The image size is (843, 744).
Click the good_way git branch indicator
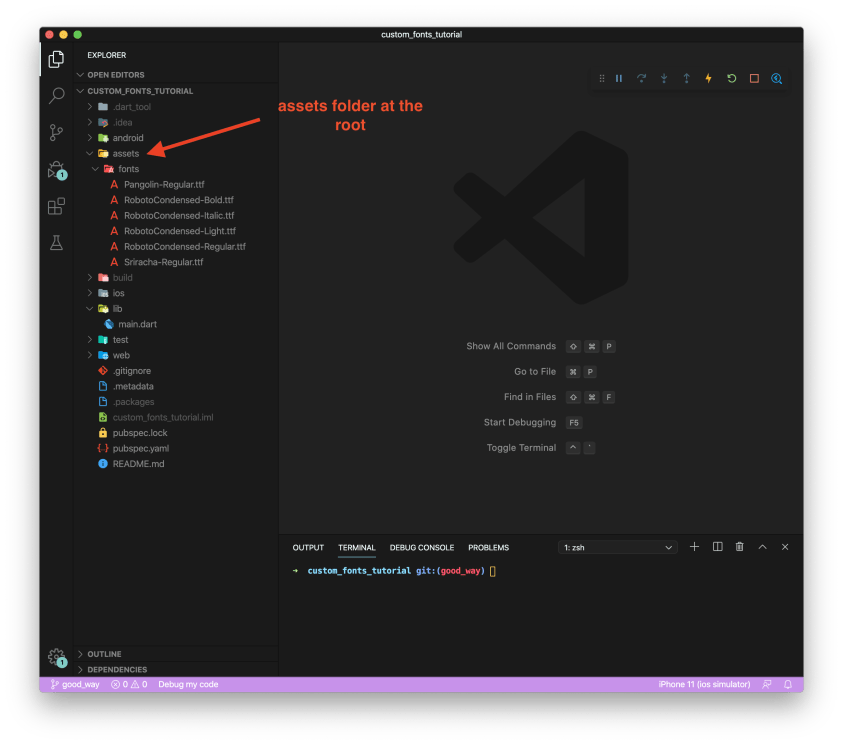(x=75, y=684)
